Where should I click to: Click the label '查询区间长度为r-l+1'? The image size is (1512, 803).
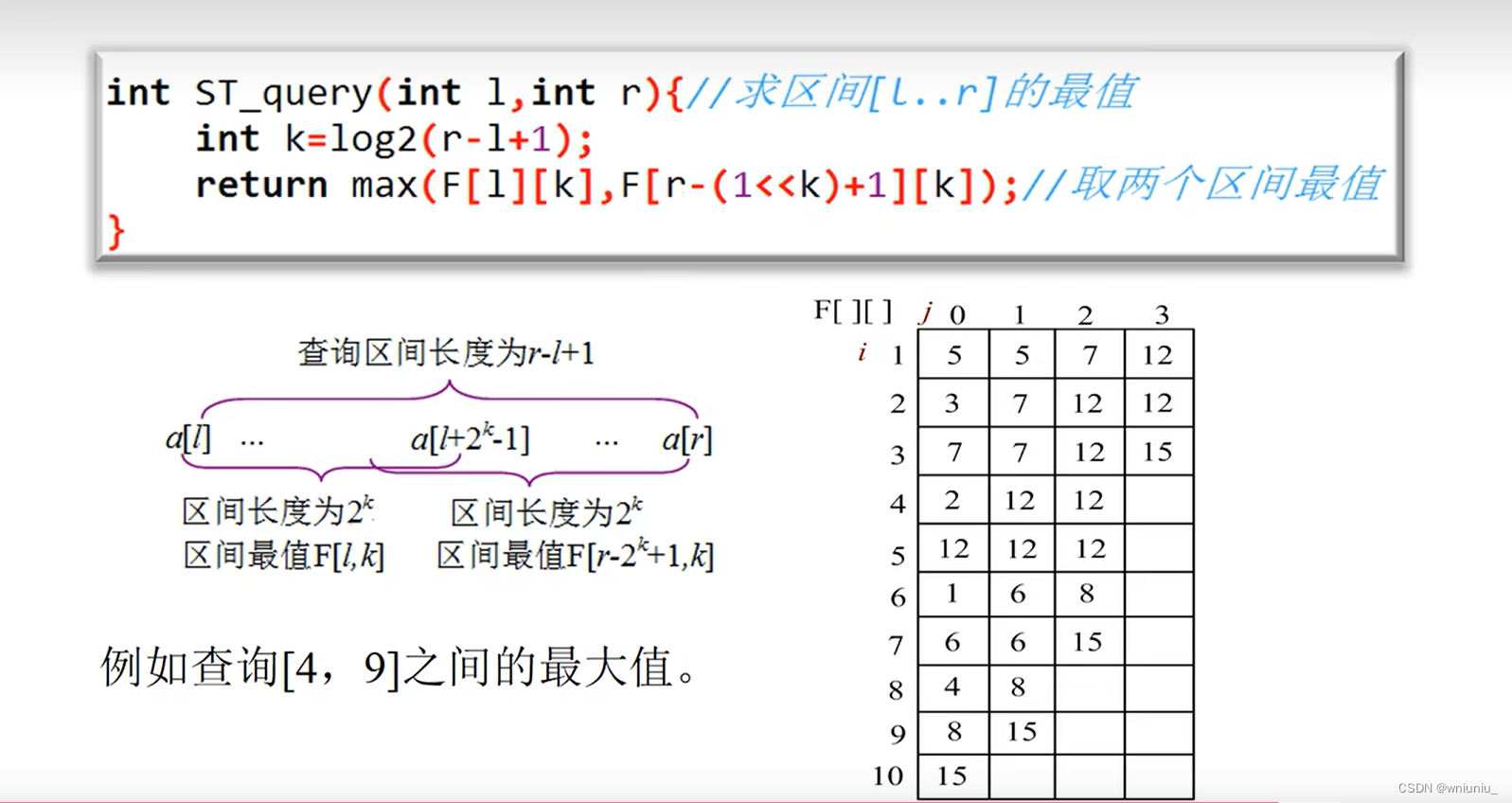coord(446,353)
